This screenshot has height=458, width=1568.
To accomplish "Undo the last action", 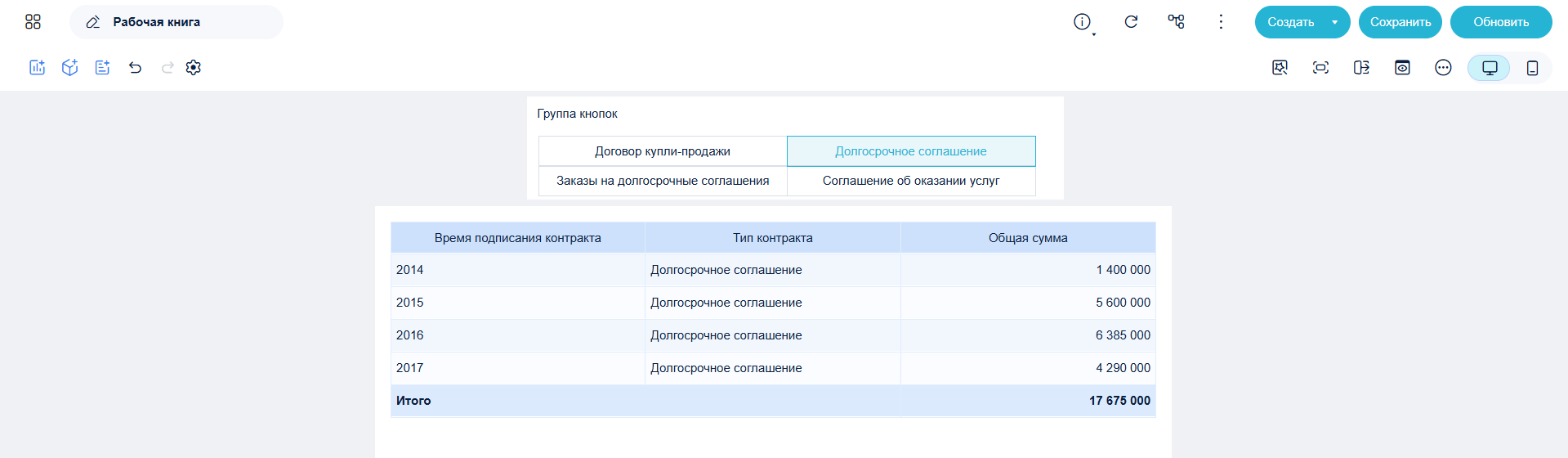I will pyautogui.click(x=136, y=68).
